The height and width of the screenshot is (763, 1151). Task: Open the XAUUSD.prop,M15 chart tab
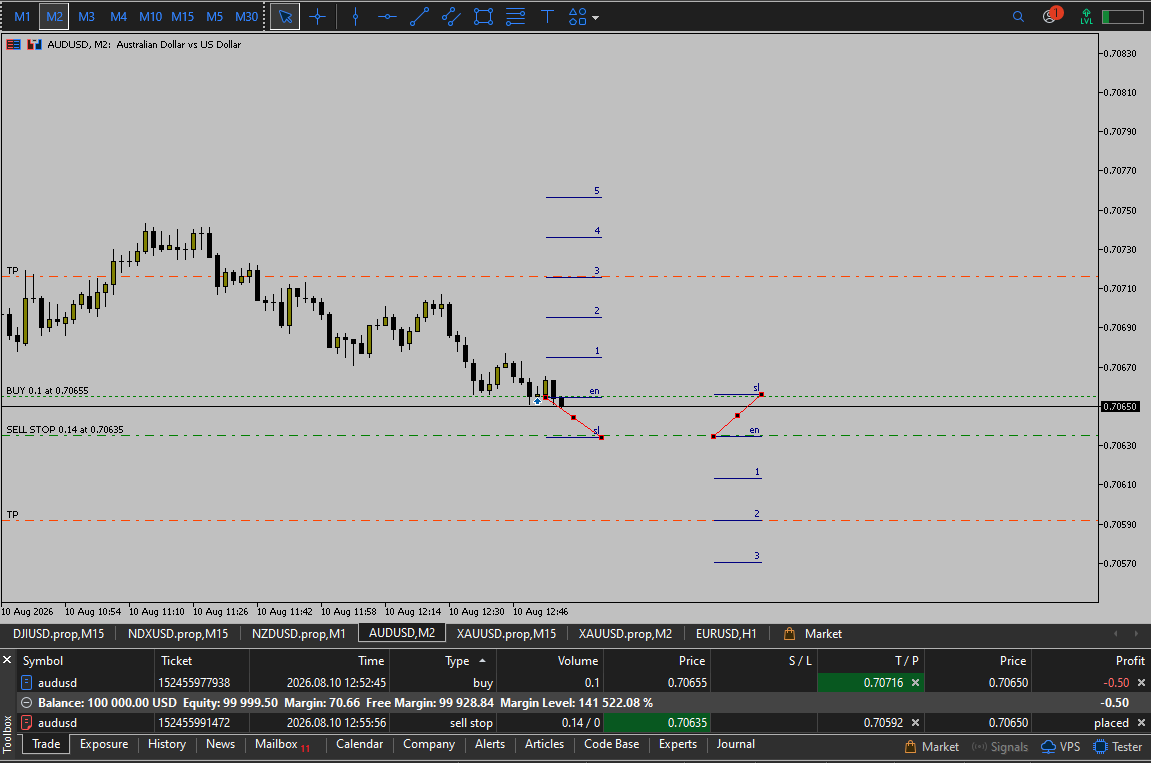coord(506,634)
